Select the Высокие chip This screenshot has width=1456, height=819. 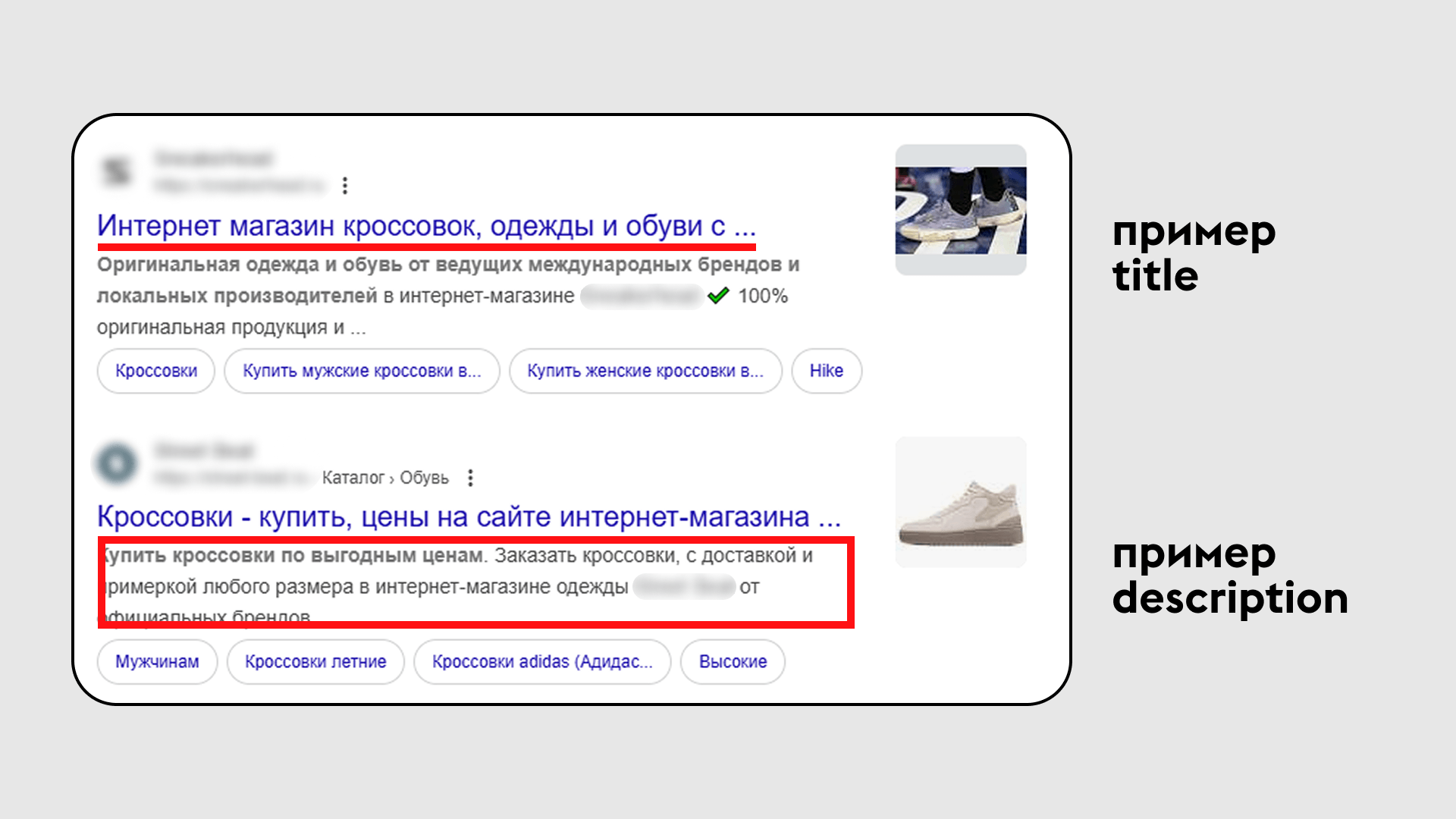pos(733,662)
